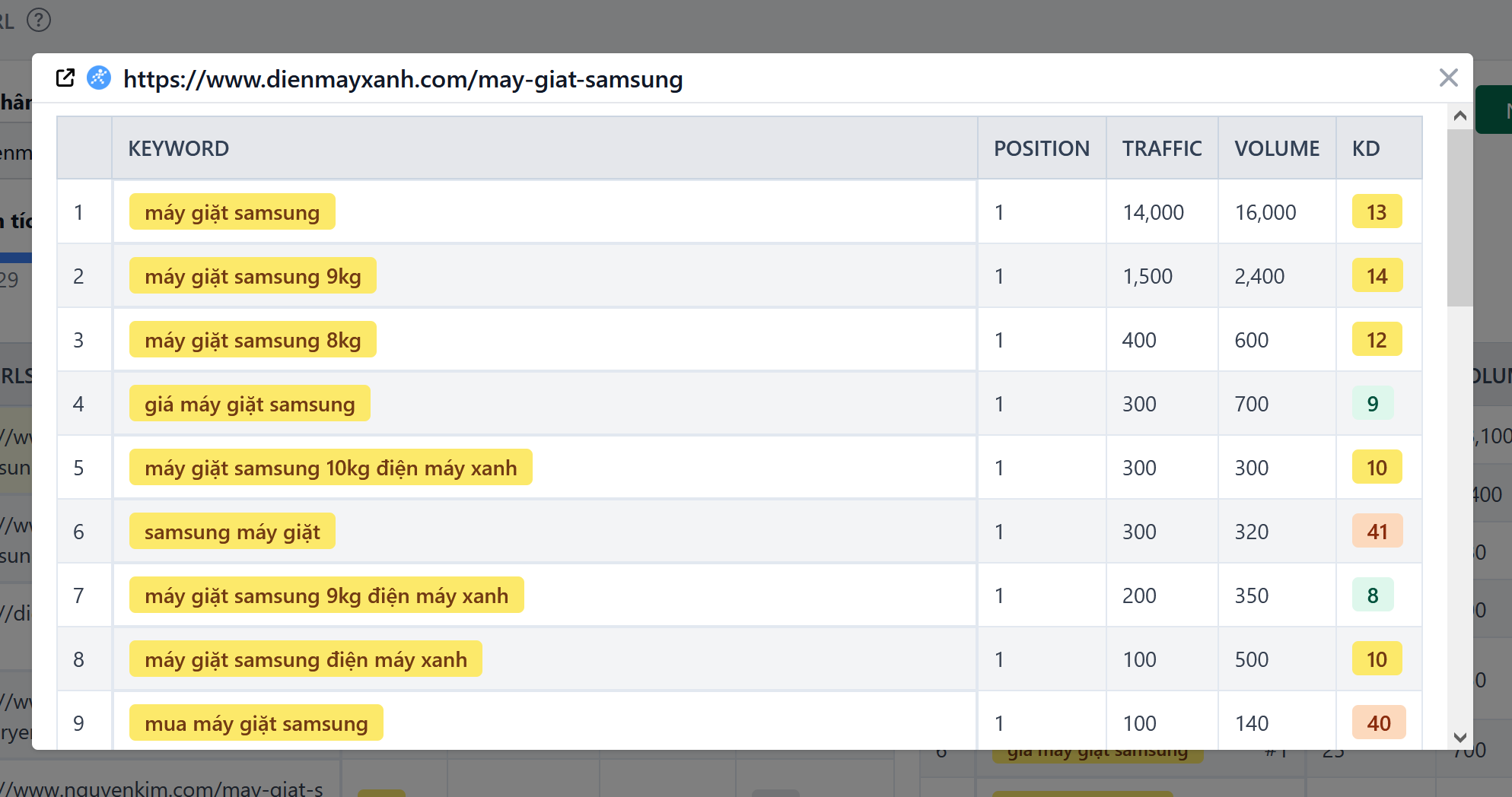Click the 'giá máy giặt samsung' keyword tag
The height and width of the screenshot is (797, 1512).
click(250, 404)
